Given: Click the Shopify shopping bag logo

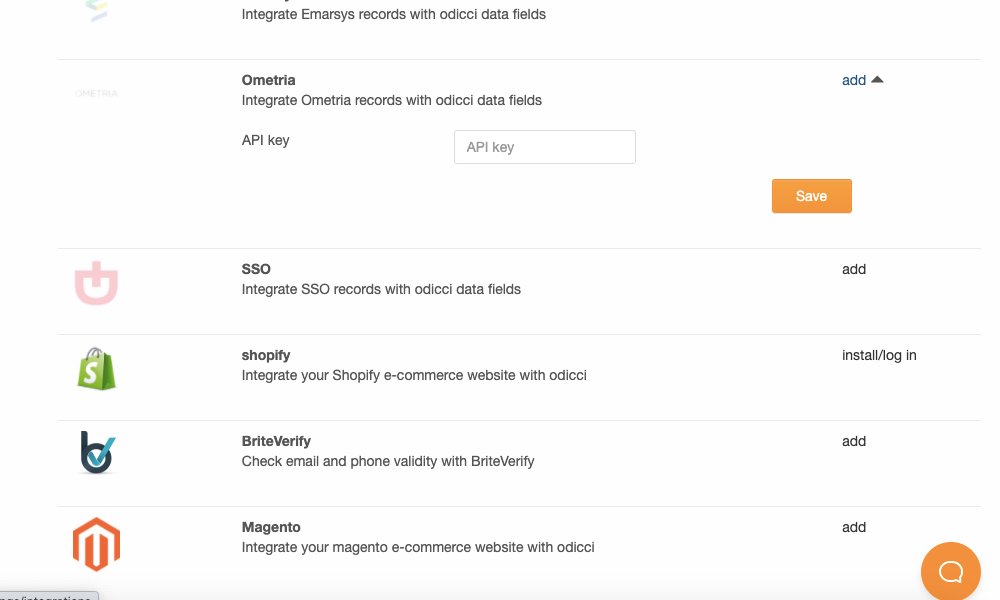Looking at the screenshot, I should click(97, 369).
